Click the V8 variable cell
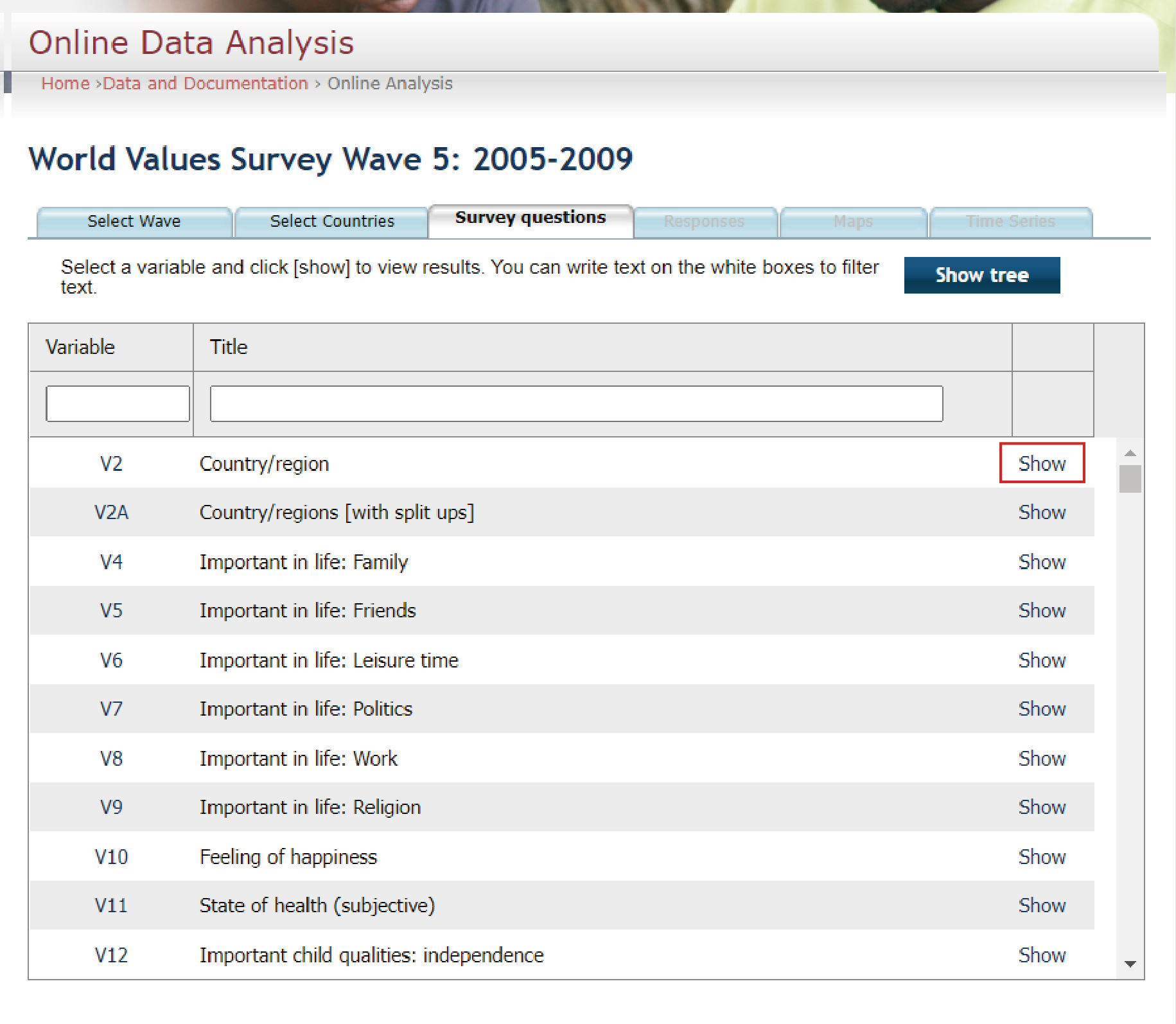This screenshot has width=1176, height=1024. 111,758
